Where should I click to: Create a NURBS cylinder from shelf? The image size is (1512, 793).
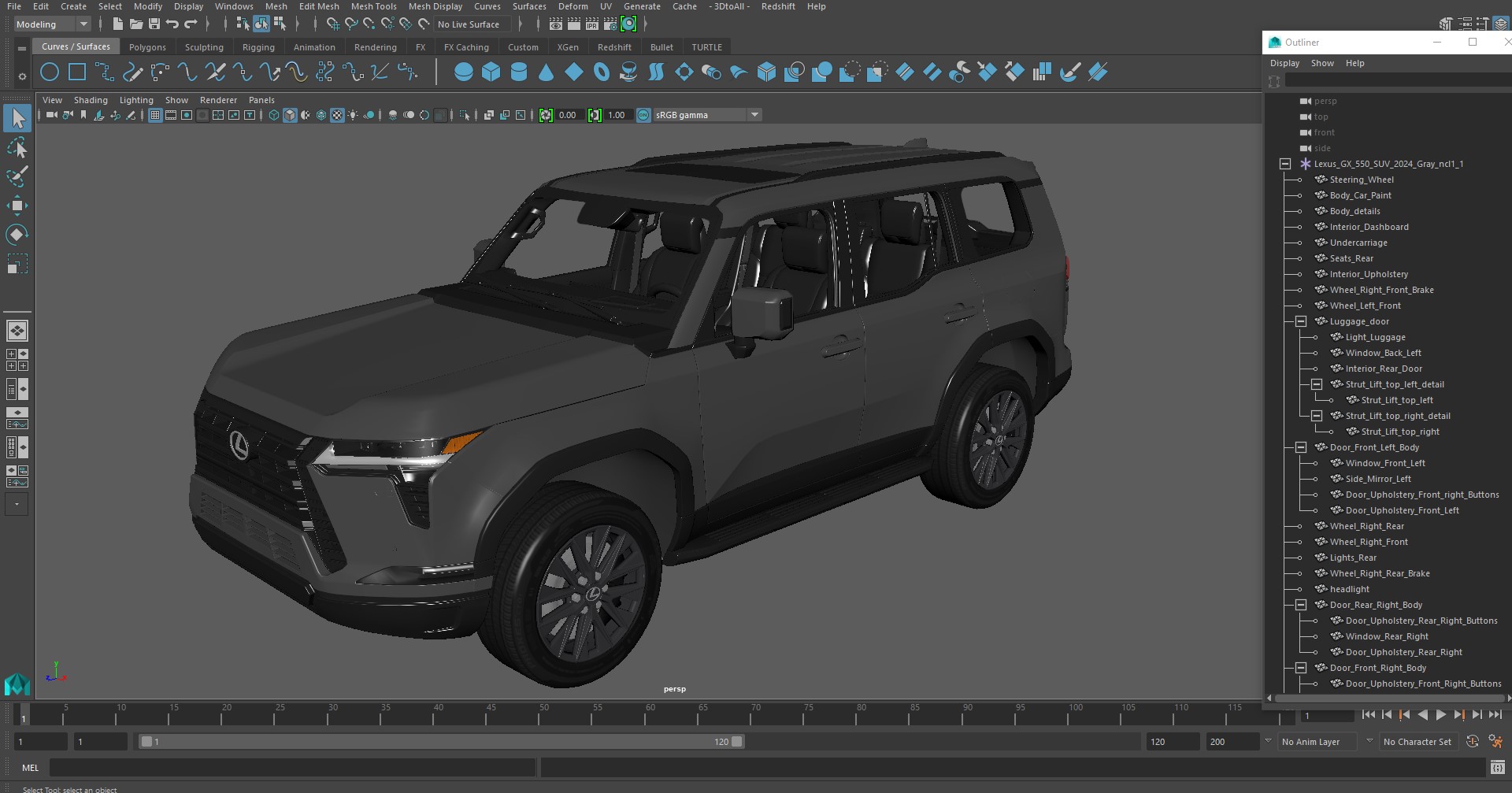point(519,72)
